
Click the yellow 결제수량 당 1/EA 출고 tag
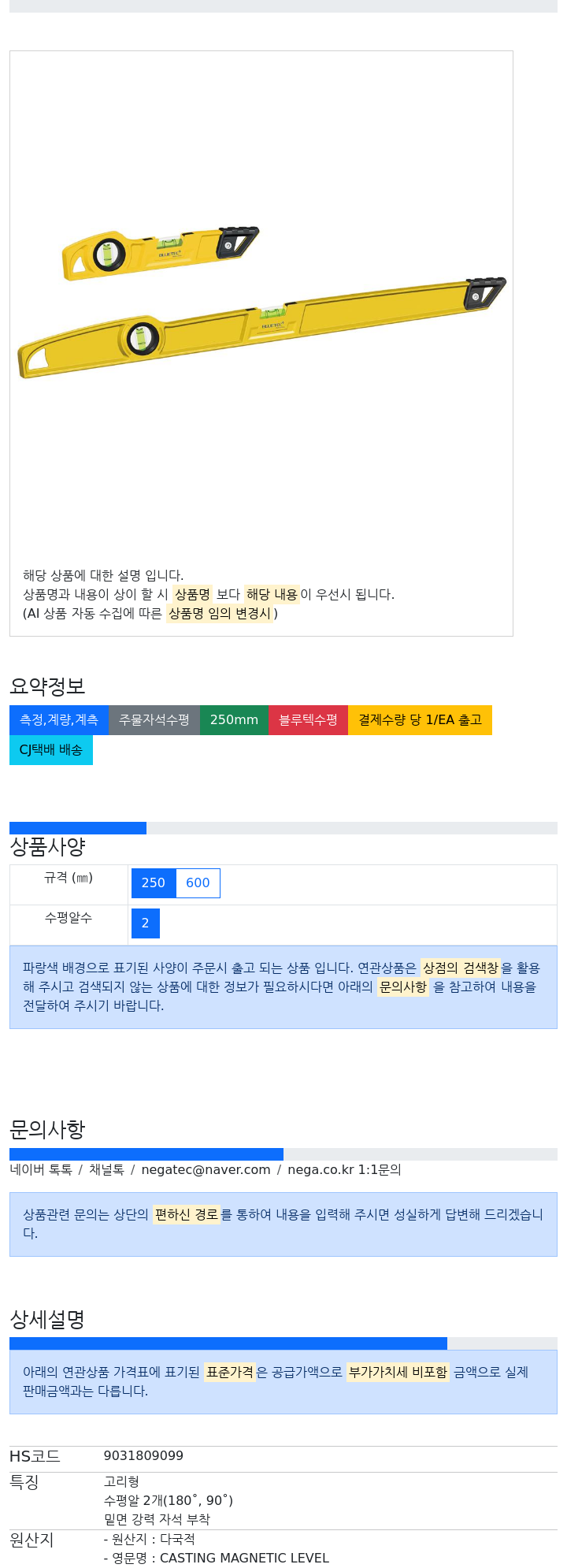[420, 720]
